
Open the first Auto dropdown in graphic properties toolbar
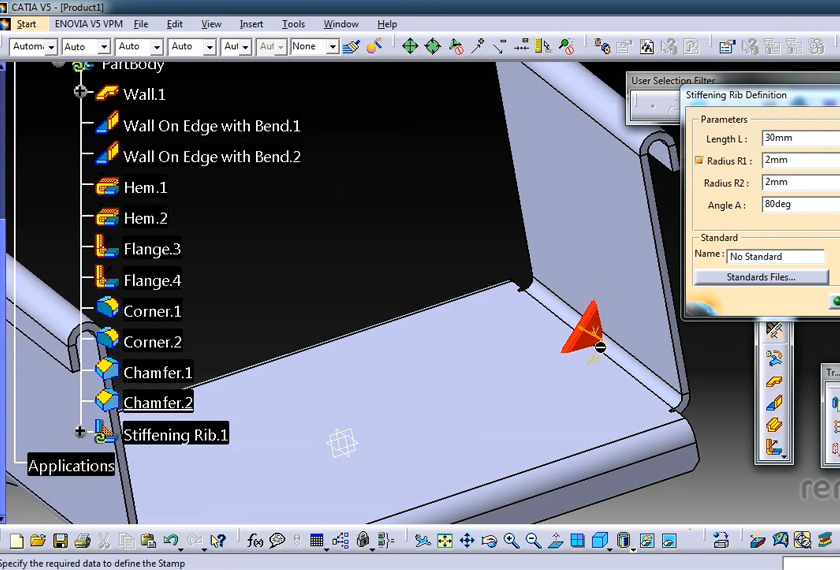(49, 47)
